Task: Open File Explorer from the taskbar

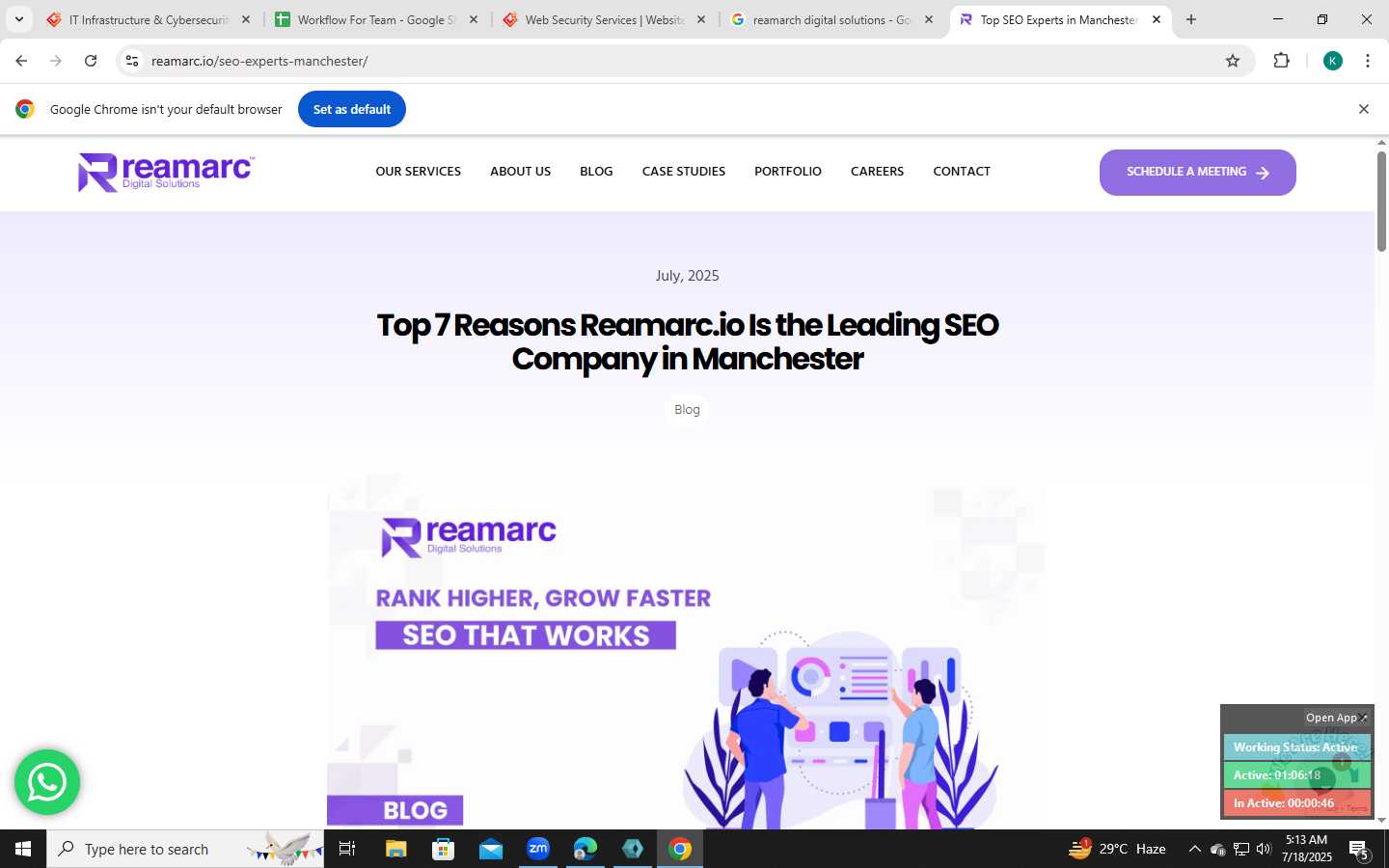Action: point(396,849)
